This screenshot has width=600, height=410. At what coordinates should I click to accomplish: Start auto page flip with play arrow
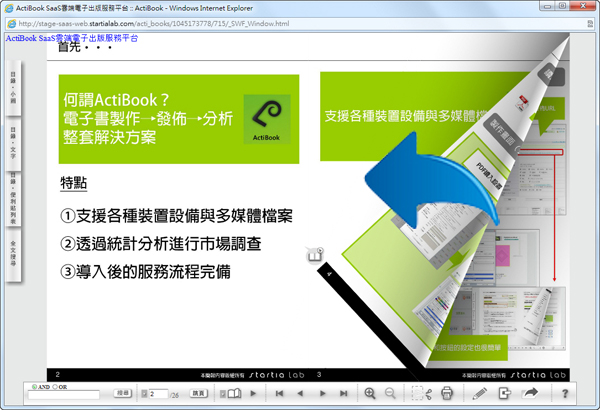click(253, 393)
